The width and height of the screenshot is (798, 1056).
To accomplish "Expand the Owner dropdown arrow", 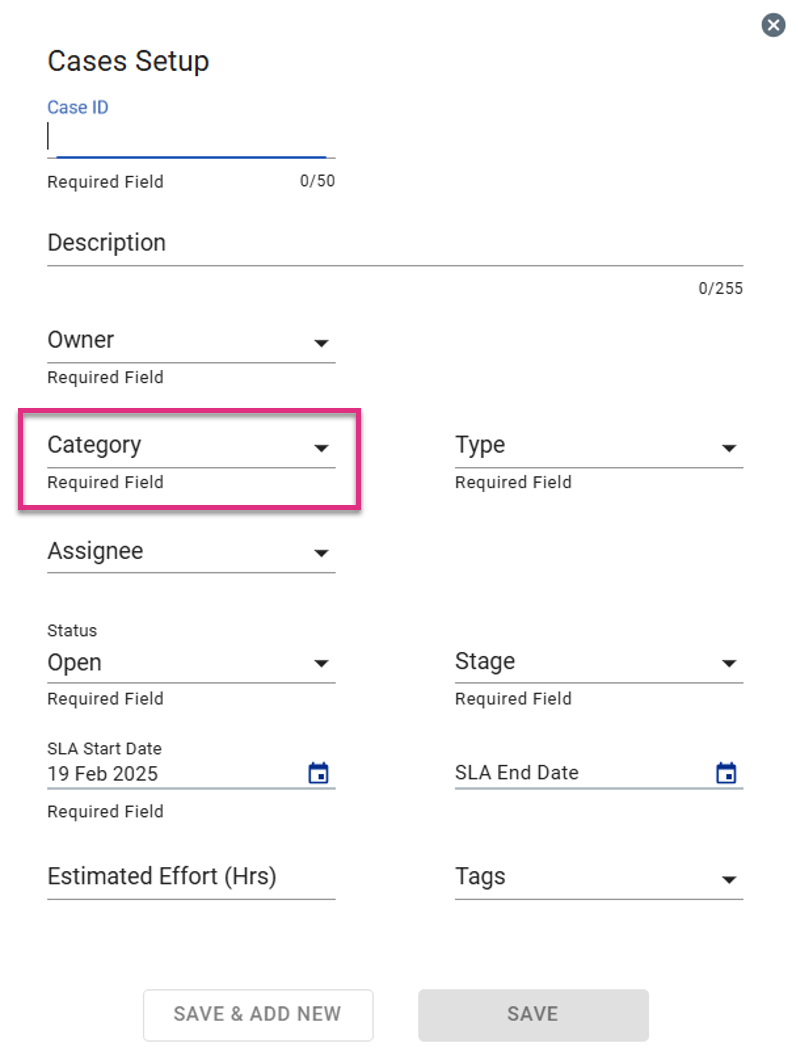I will tap(321, 343).
